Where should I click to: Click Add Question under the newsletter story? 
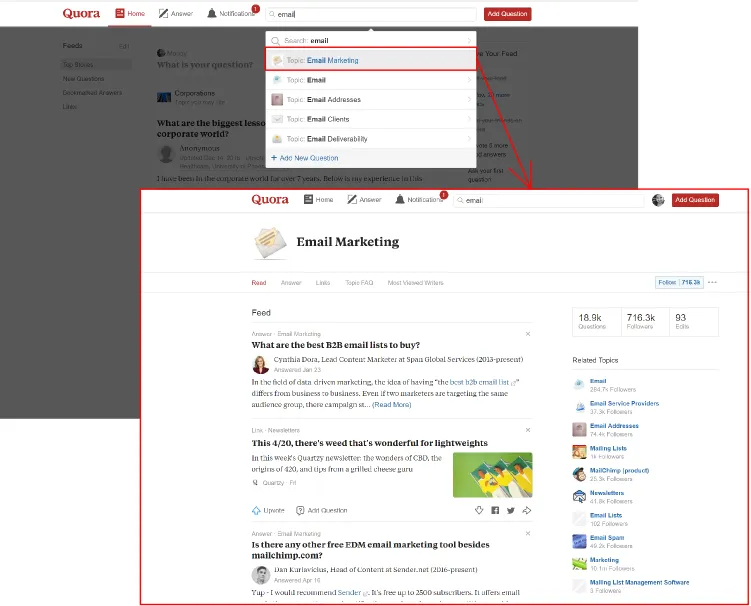pos(322,510)
